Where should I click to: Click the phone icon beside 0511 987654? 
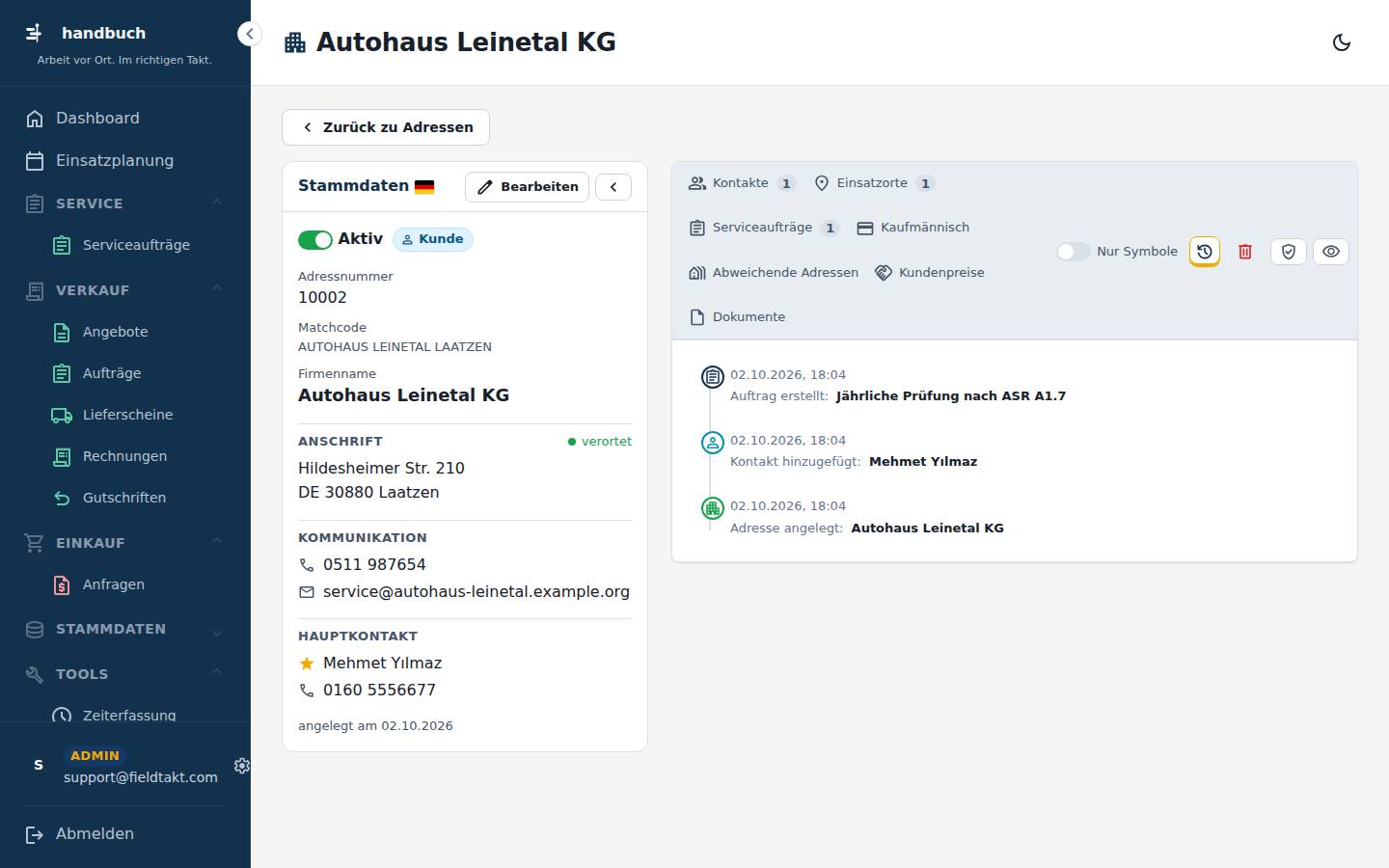point(307,565)
